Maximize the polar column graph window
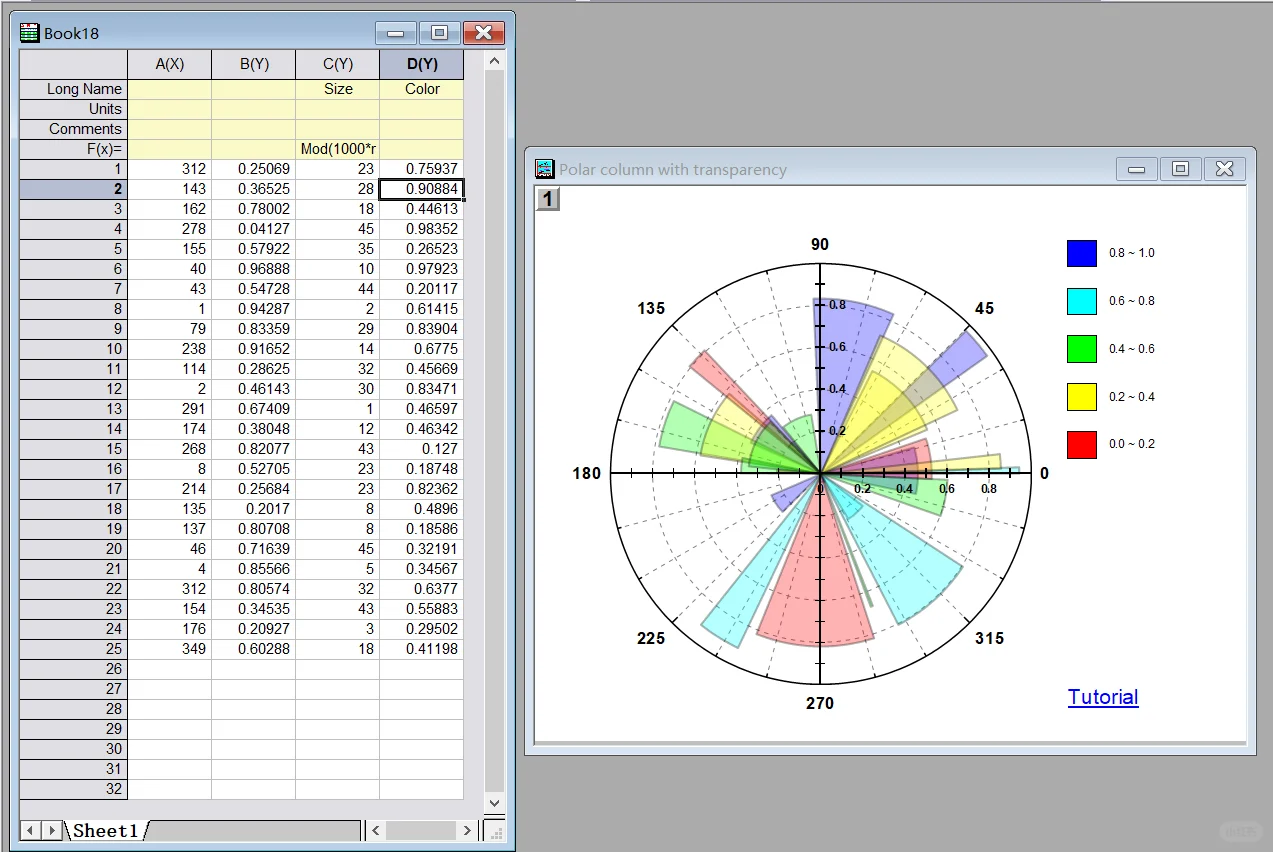 tap(1180, 169)
